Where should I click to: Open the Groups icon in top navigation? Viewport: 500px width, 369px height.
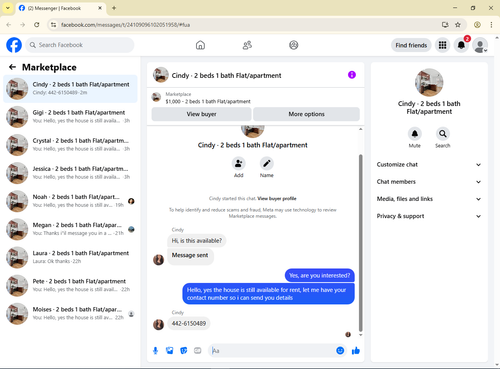tap(294, 45)
